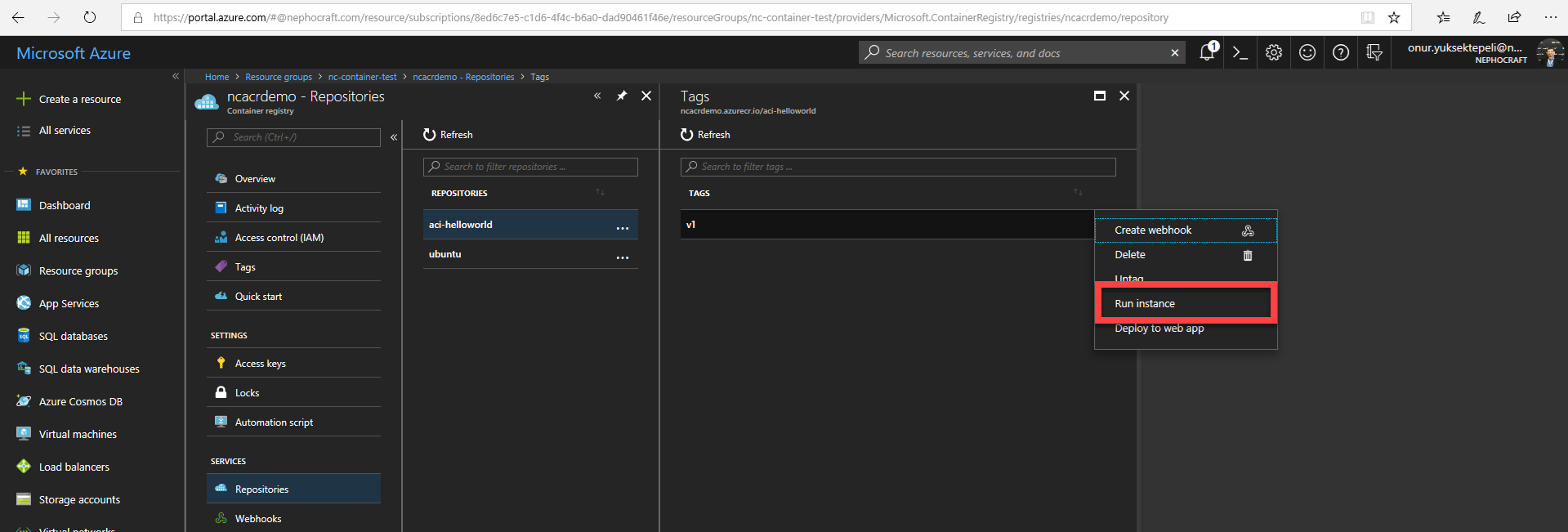Open the browser share icon
Viewport: 1568px width, 532px height.
tap(1514, 17)
